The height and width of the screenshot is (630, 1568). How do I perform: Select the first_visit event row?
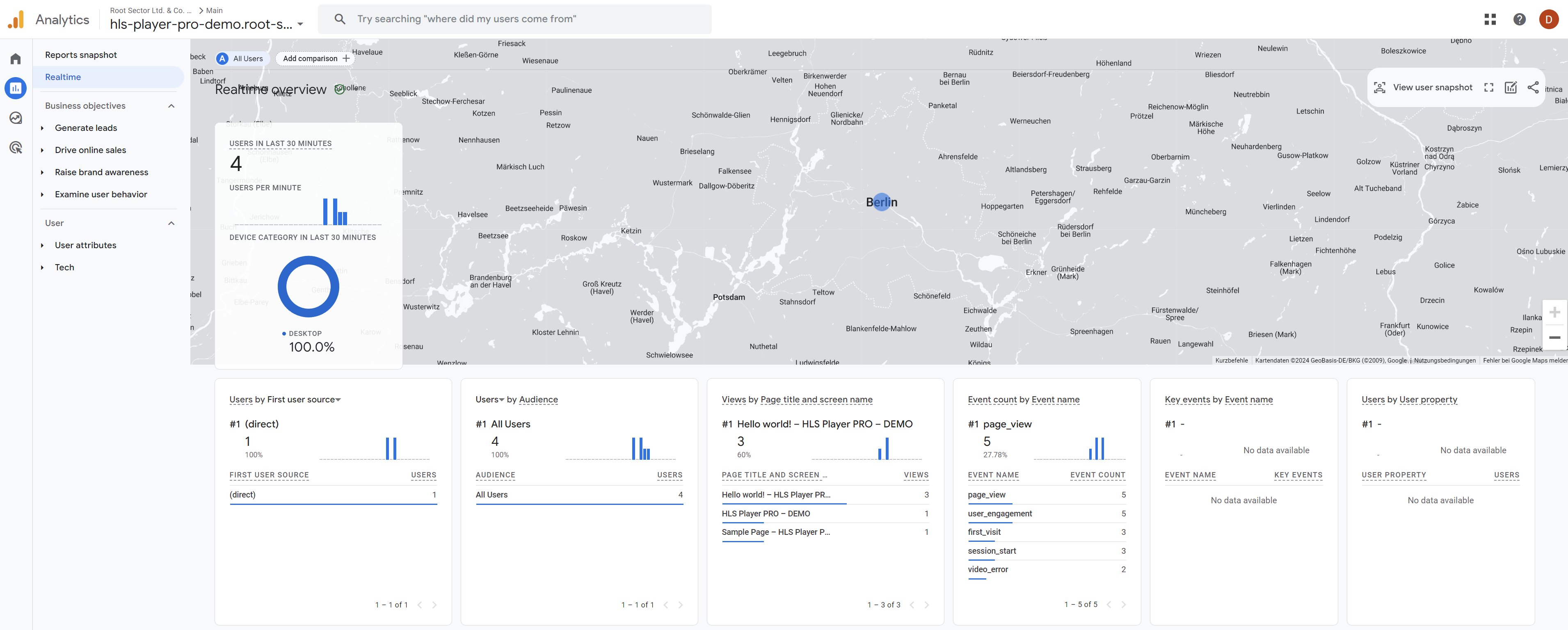pyautogui.click(x=1047, y=533)
